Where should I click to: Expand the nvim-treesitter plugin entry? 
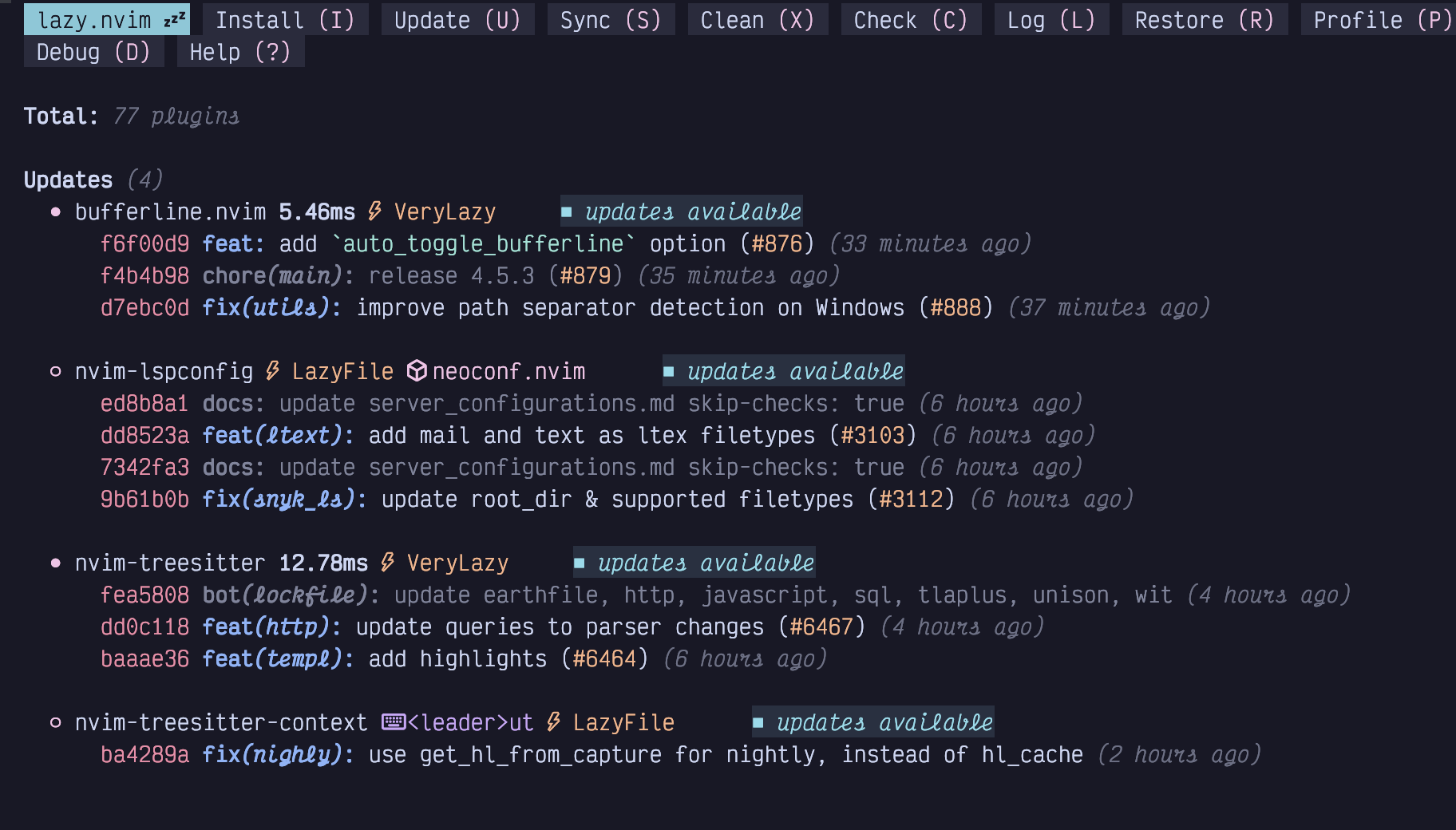[x=169, y=563]
